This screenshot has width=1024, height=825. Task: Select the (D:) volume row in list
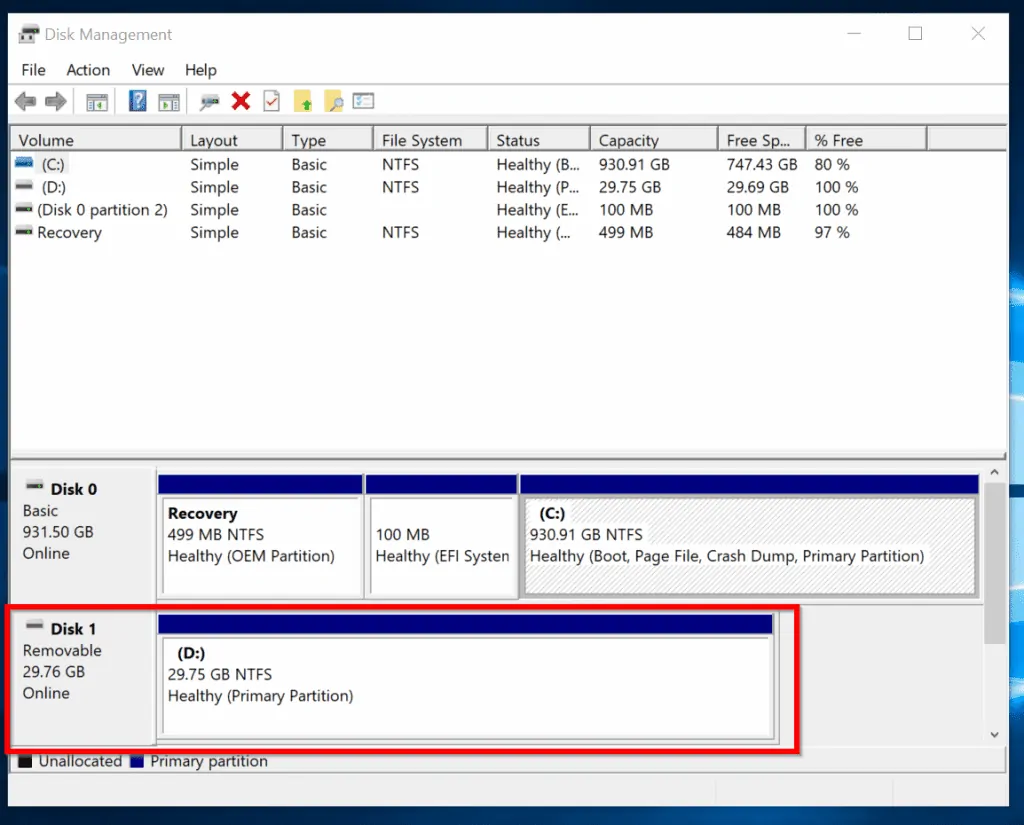(x=54, y=187)
